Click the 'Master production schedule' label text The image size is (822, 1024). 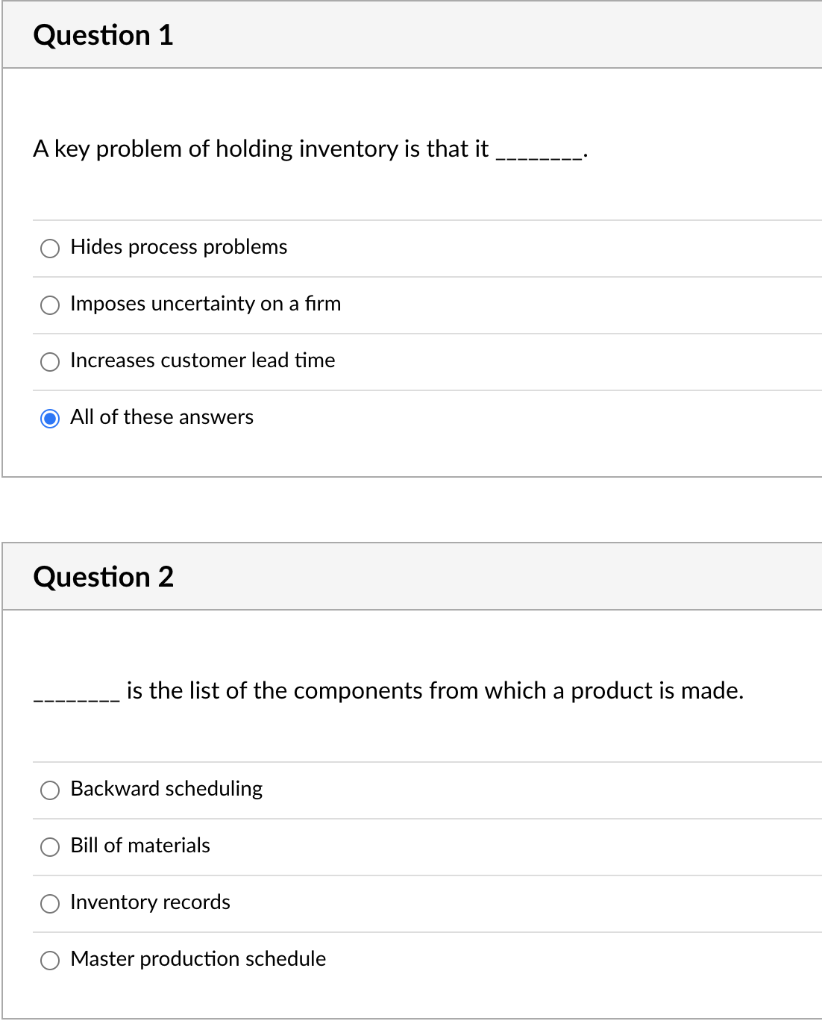[198, 959]
